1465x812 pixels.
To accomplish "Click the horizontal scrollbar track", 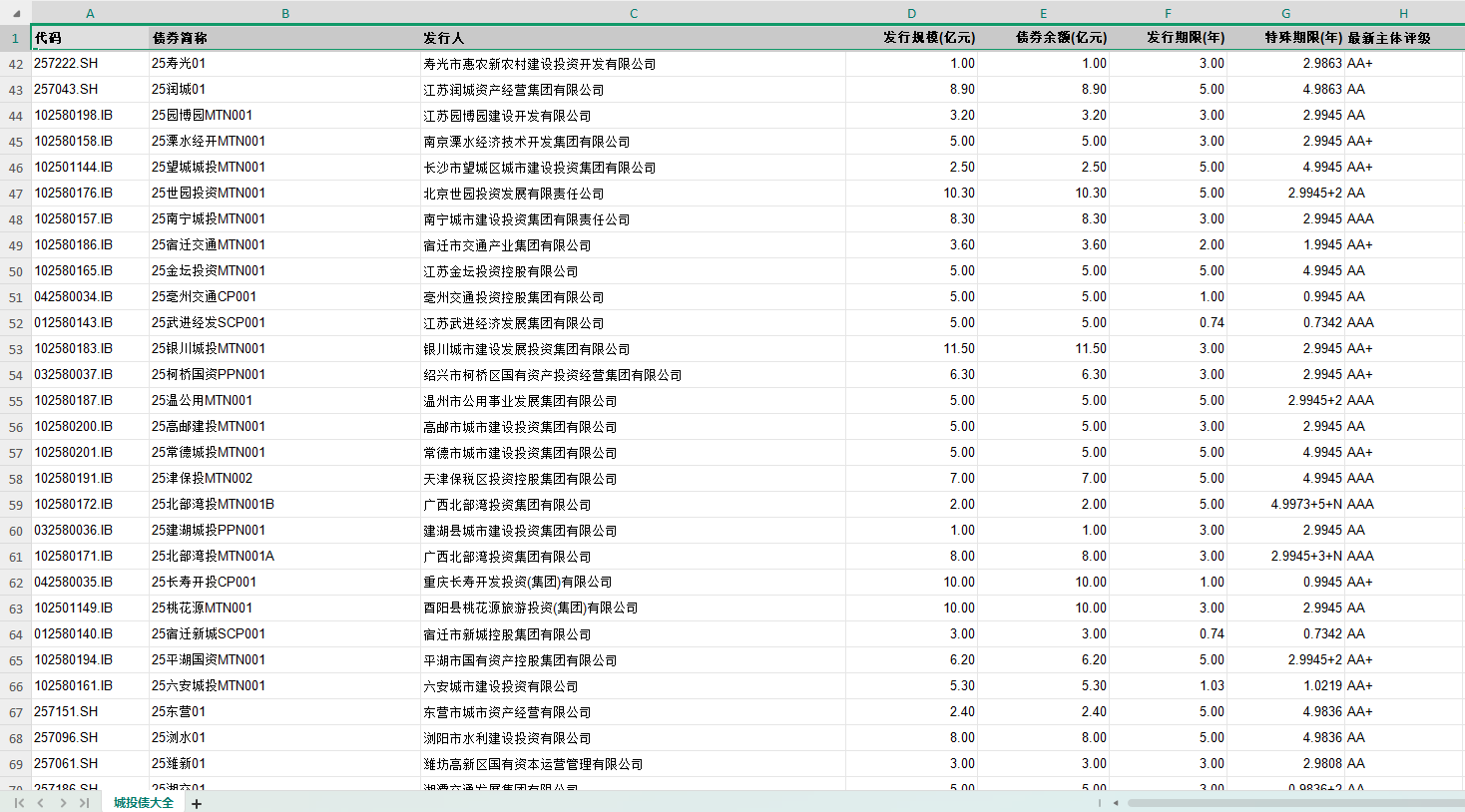I will coord(1292,803).
